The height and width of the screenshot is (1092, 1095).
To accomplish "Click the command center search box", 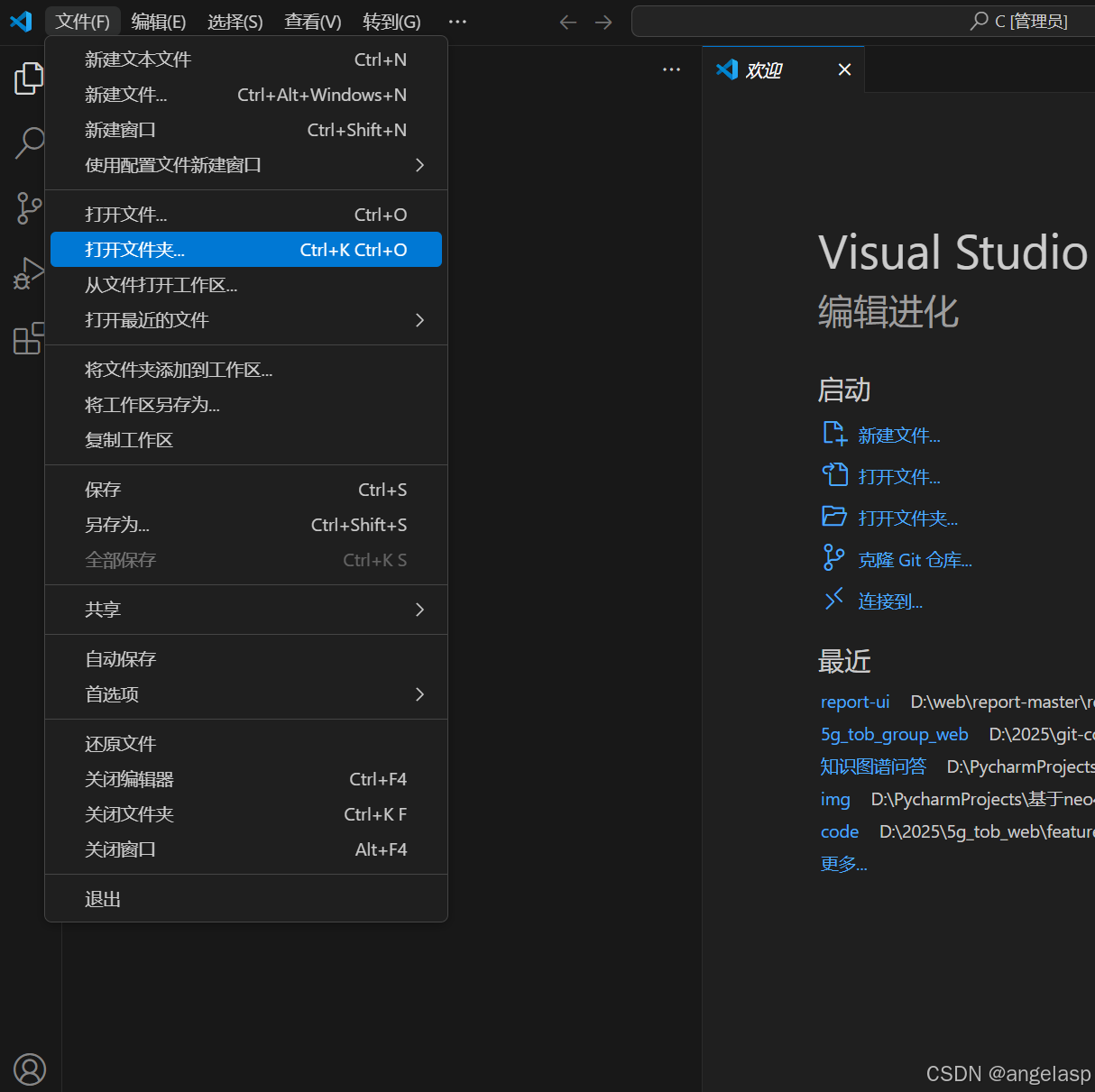I will pos(863,21).
